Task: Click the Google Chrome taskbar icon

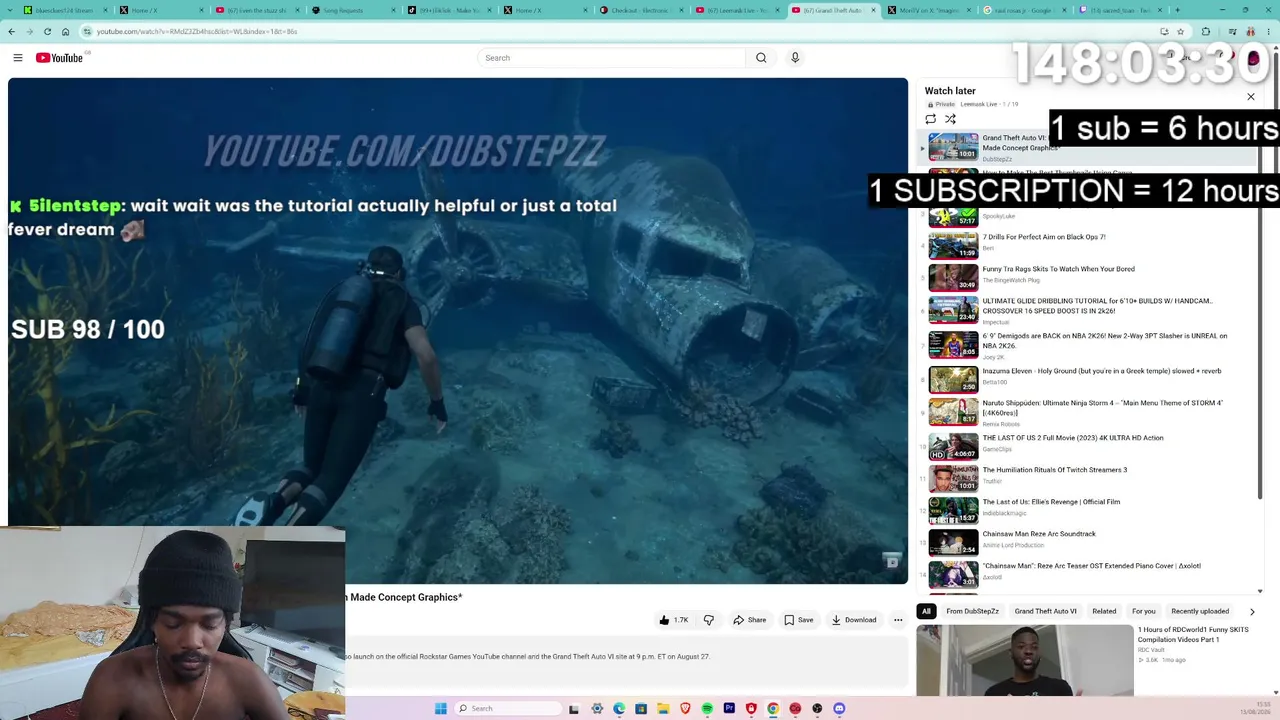Action: [773, 708]
